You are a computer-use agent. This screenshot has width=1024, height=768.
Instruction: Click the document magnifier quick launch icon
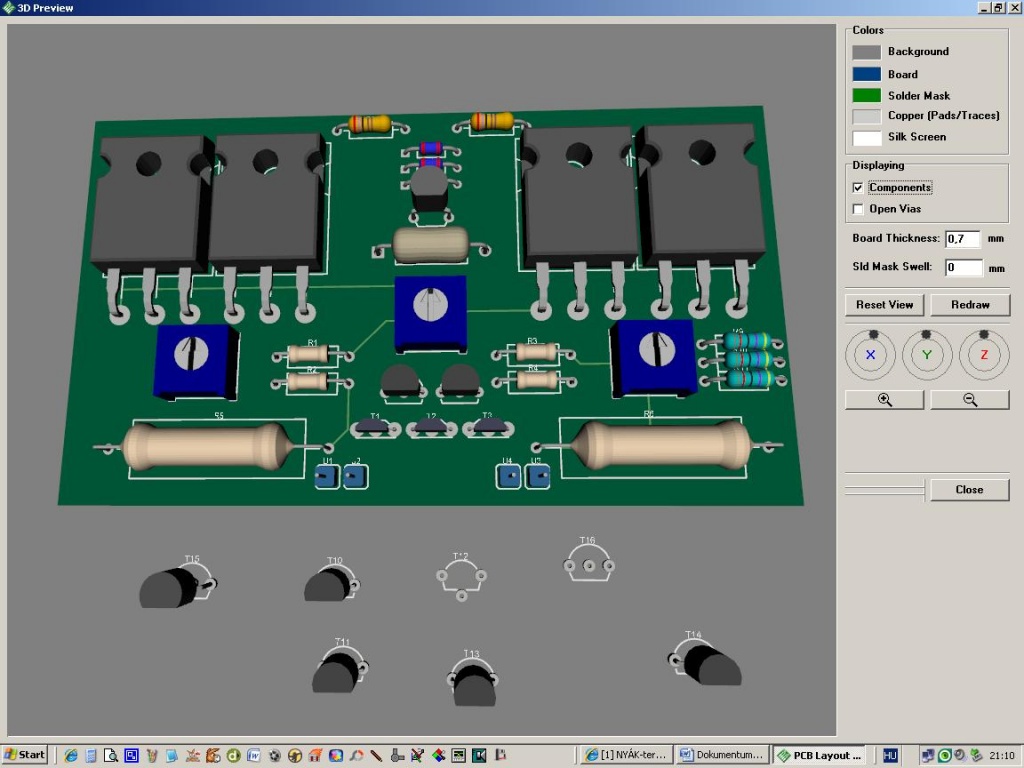point(111,756)
